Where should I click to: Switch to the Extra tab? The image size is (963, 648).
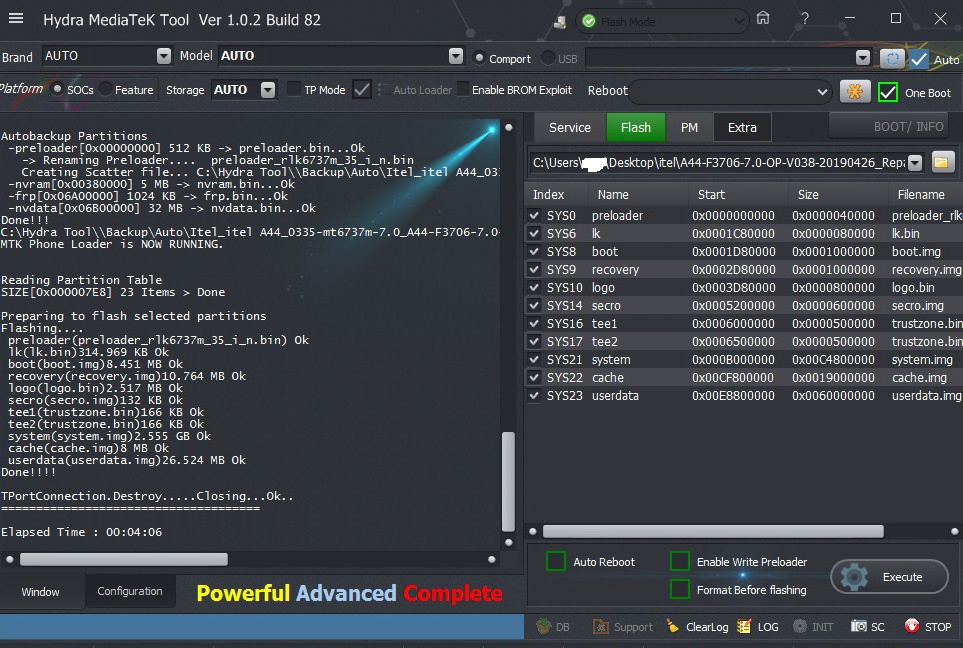point(742,127)
